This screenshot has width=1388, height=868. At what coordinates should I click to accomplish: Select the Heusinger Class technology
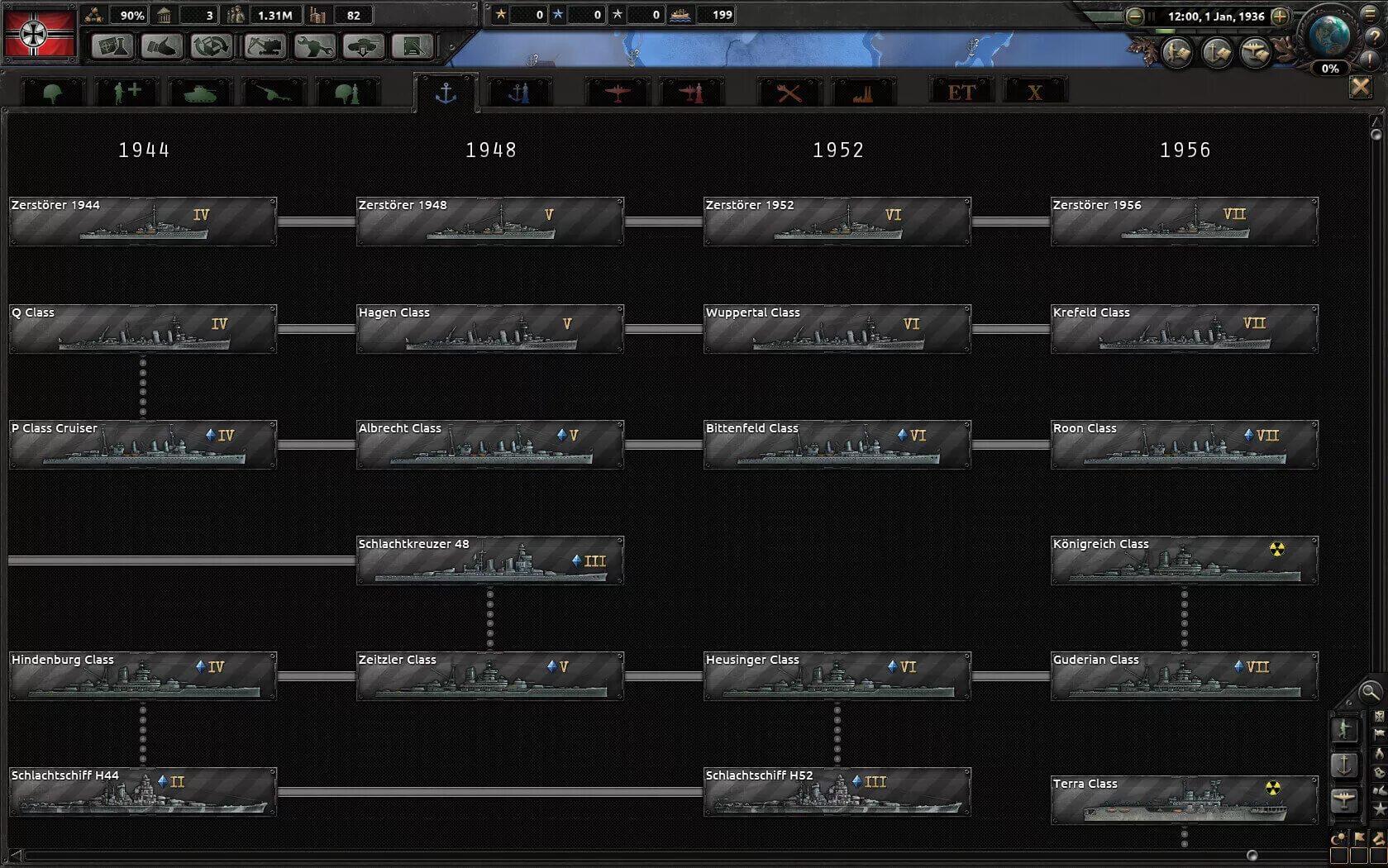click(837, 675)
